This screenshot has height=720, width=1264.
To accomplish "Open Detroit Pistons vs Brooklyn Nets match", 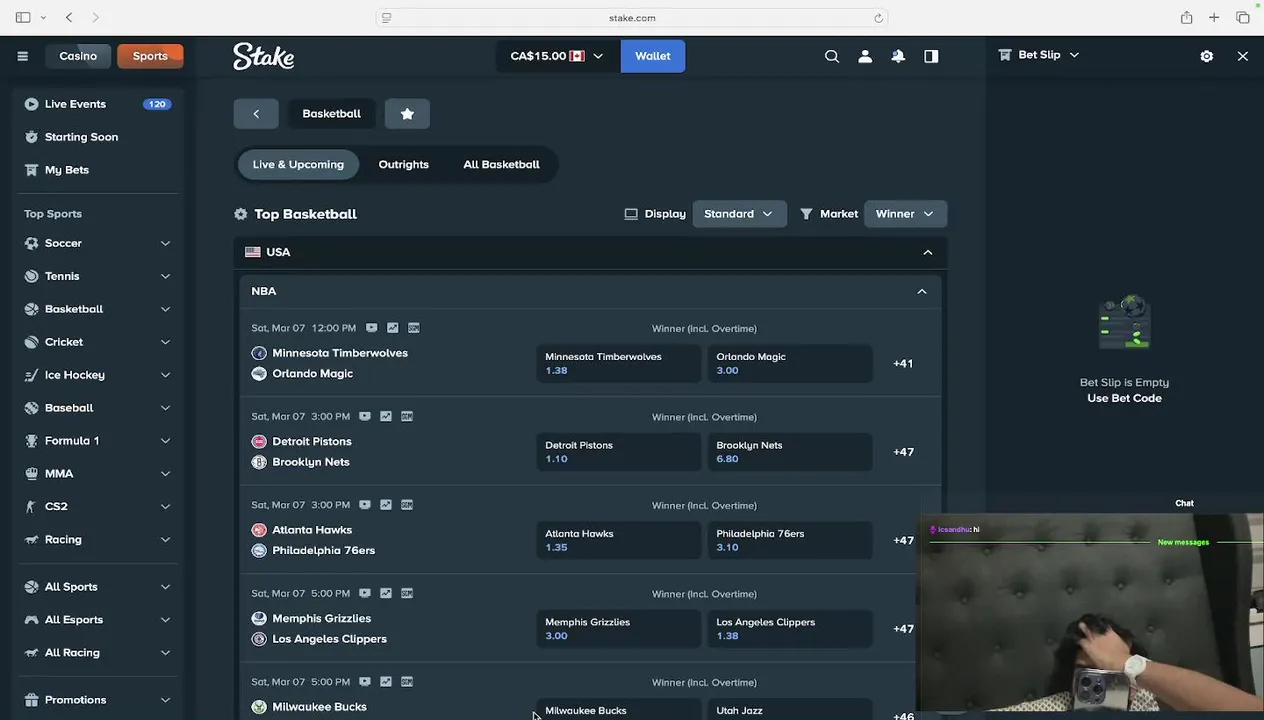I will [x=311, y=451].
